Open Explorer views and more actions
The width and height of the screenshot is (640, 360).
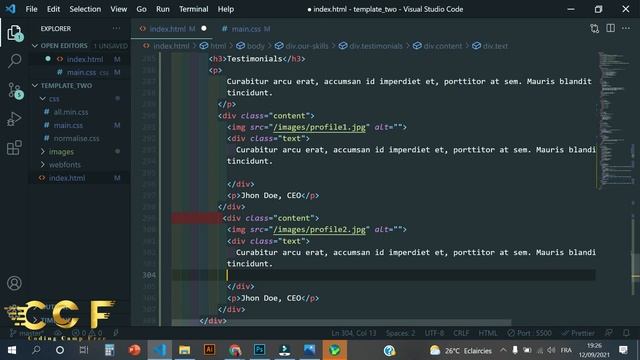pos(116,29)
